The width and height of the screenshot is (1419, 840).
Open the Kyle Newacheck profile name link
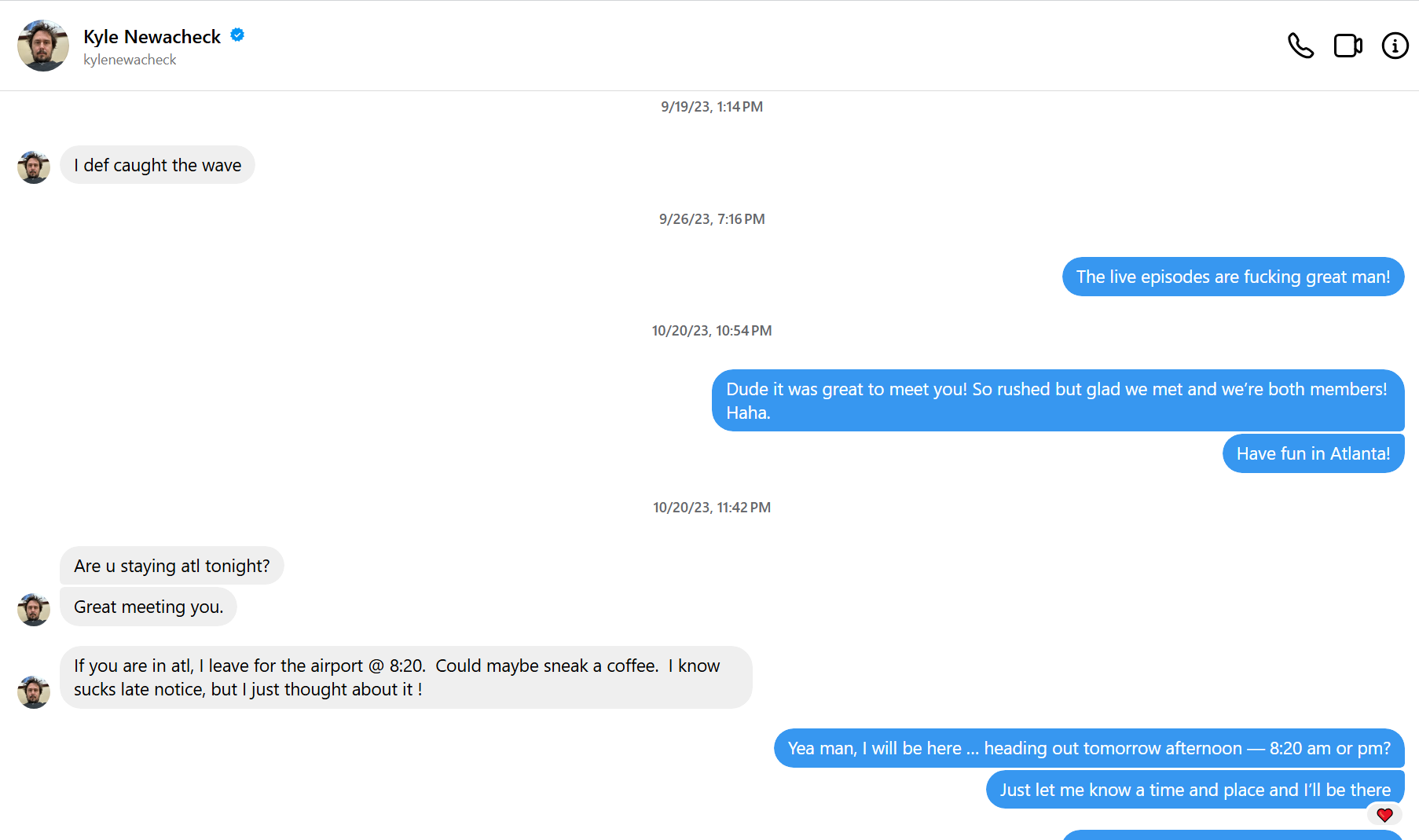[152, 37]
